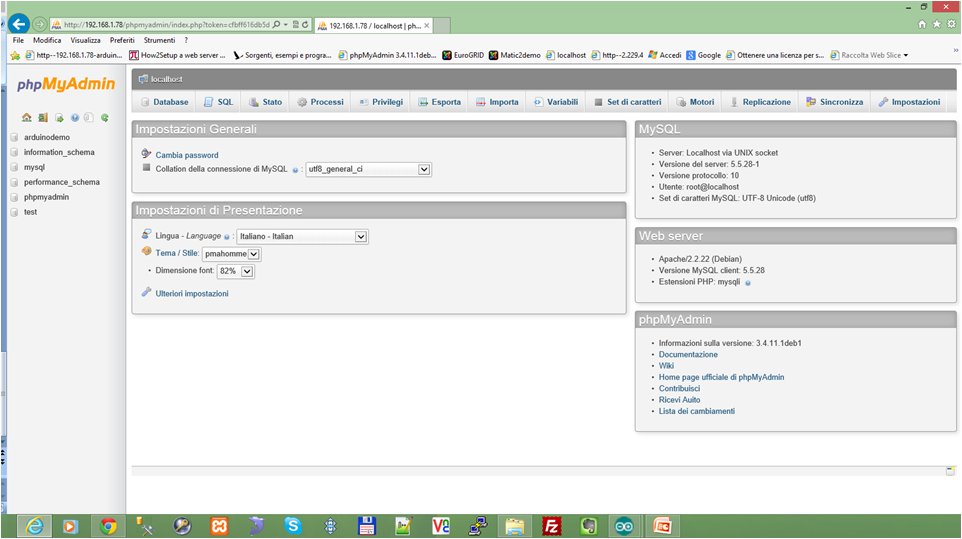This screenshot has height=539, width=962.
Task: Select the information_schema database
Action: coord(59,152)
